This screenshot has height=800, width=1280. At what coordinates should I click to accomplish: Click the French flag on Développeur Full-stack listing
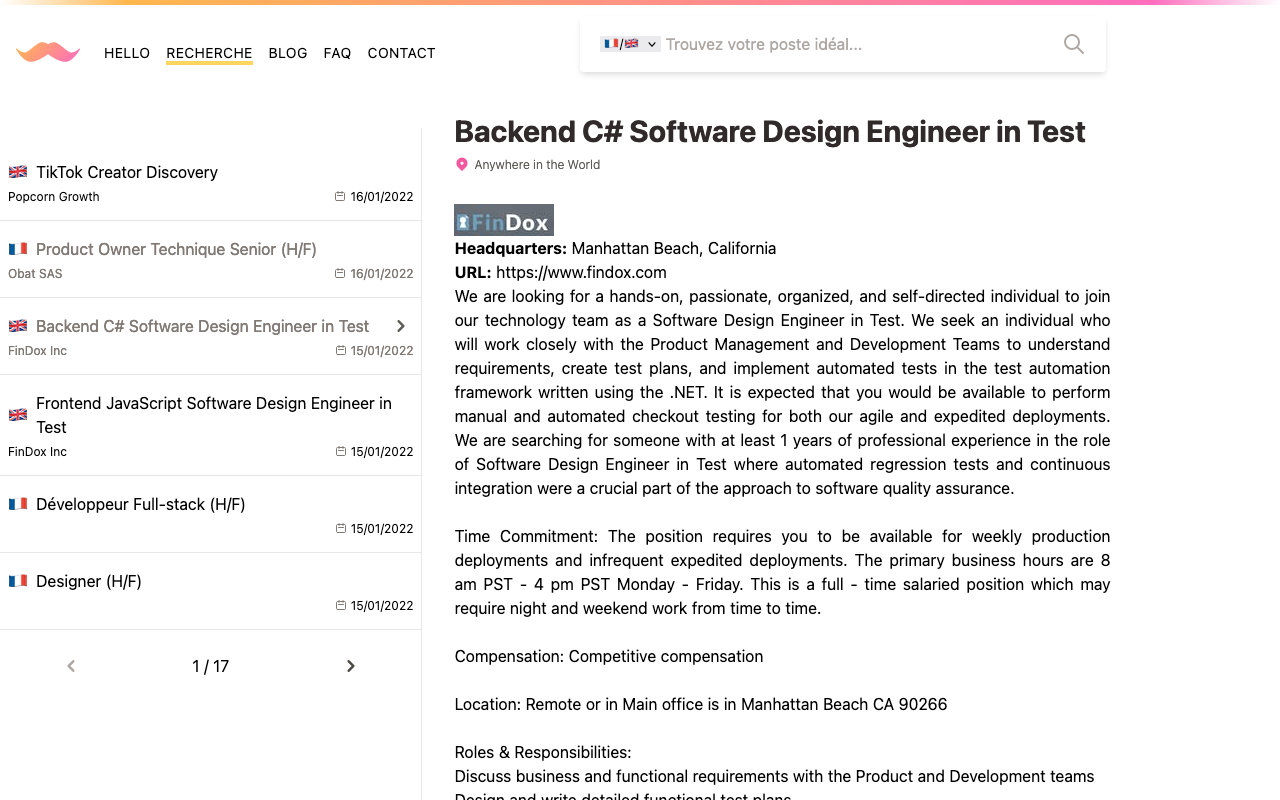[18, 503]
